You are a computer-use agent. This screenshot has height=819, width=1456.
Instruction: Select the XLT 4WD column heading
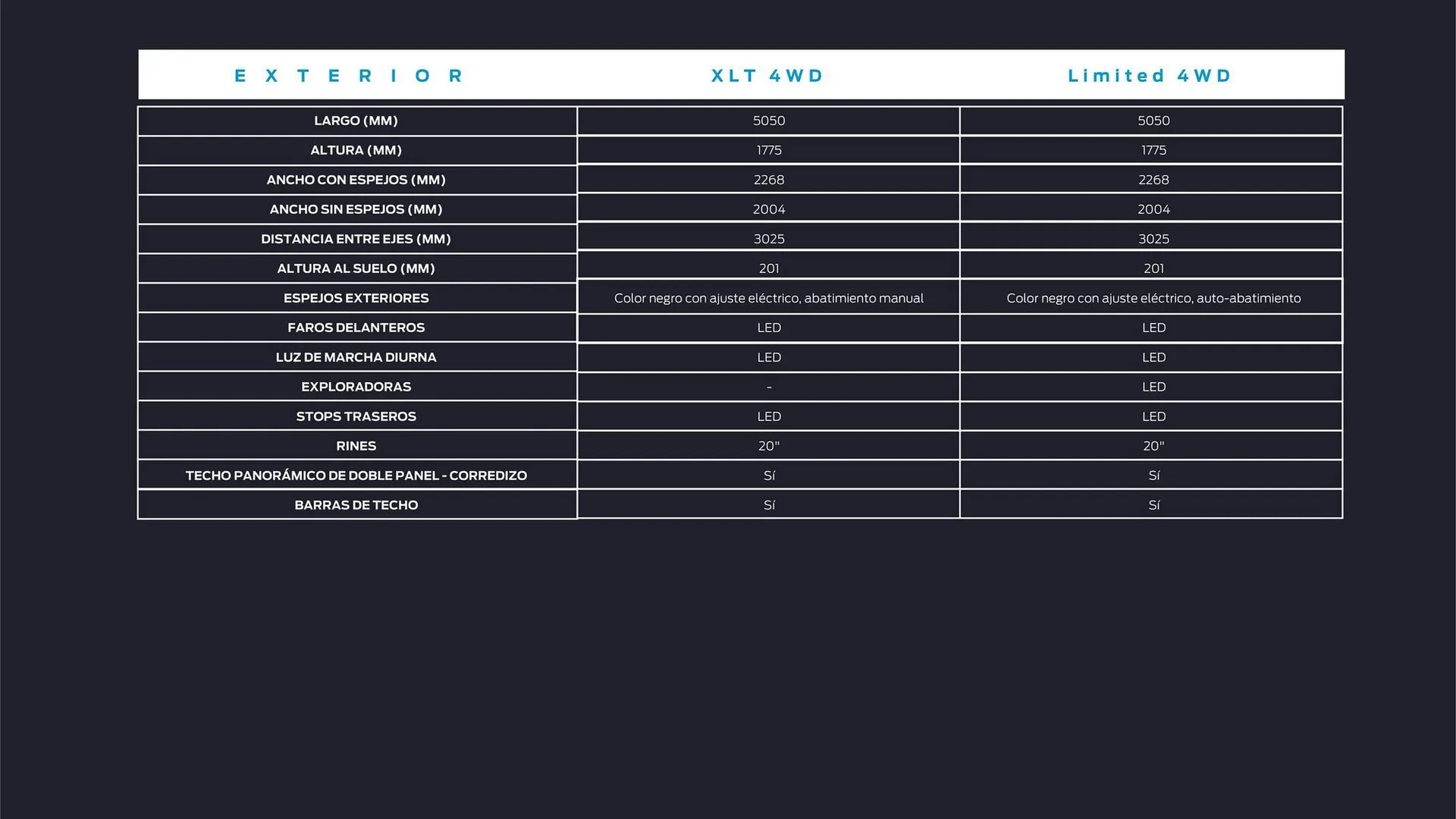767,76
